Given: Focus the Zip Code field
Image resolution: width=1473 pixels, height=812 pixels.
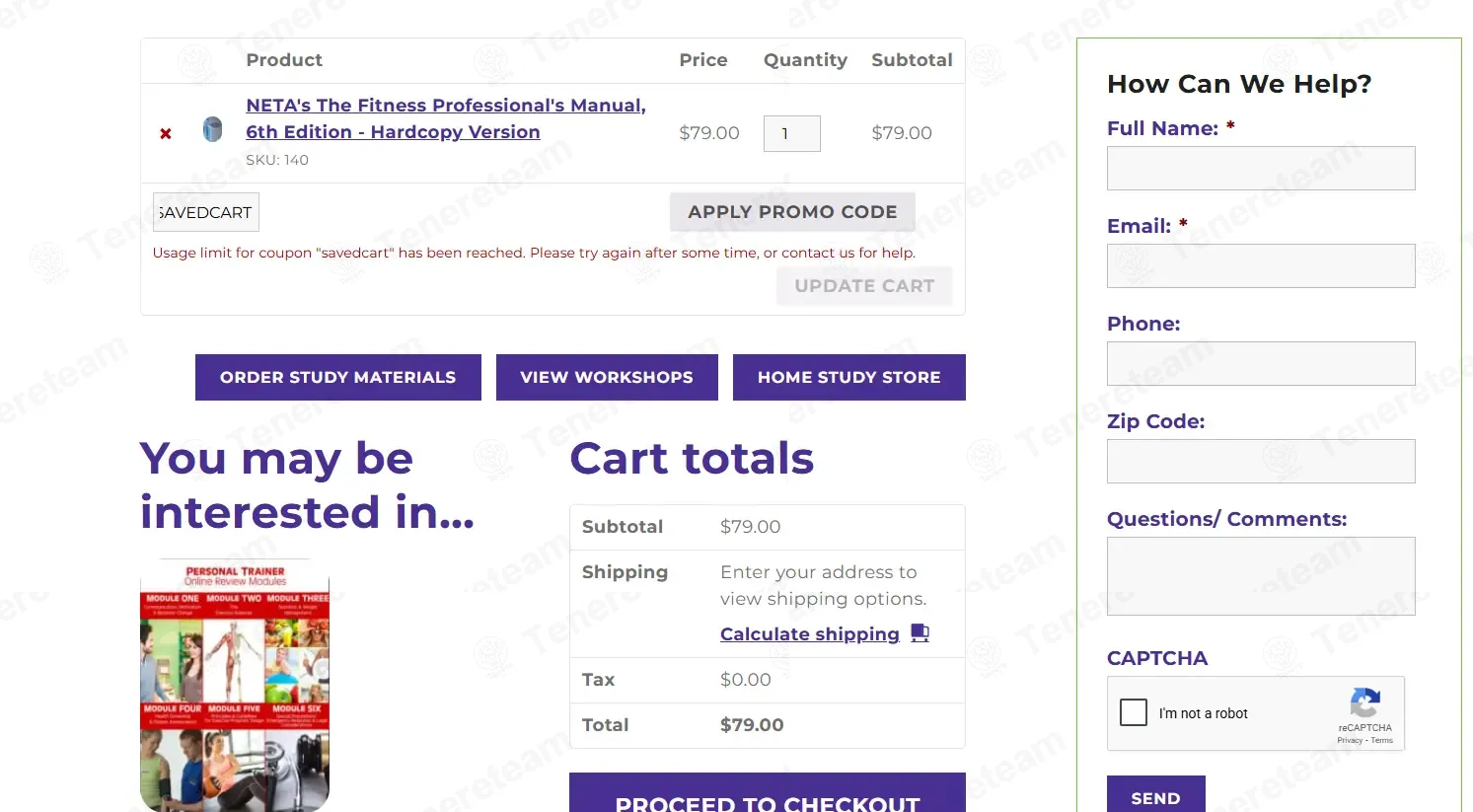Looking at the screenshot, I should [1261, 462].
